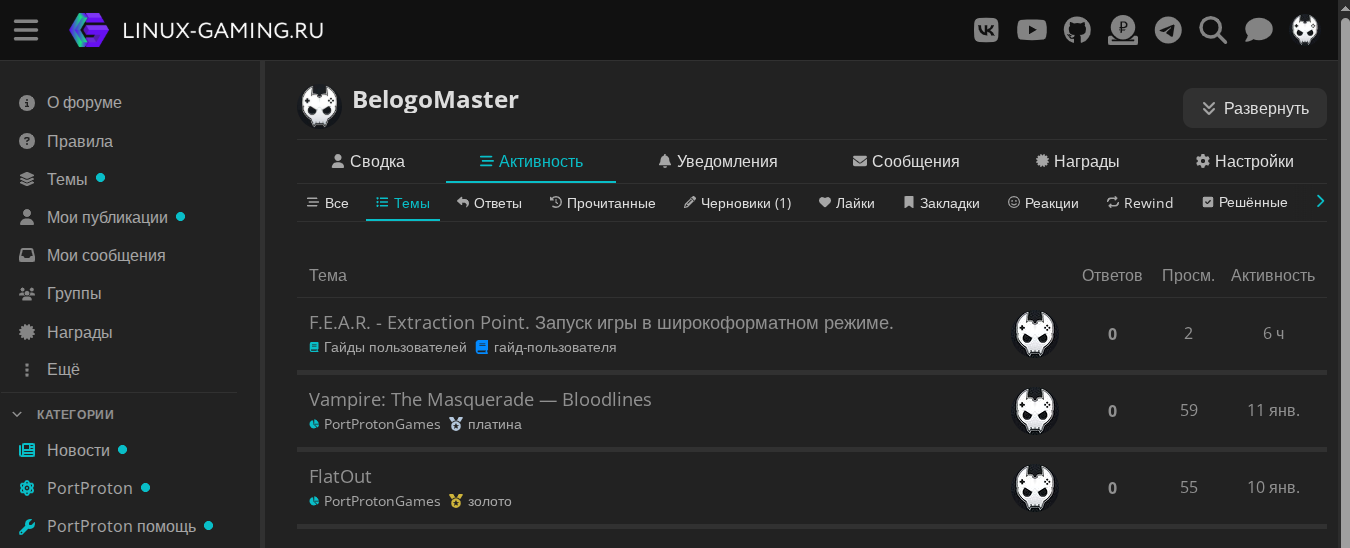Switch to the Уведомления tab
Image resolution: width=1350 pixels, height=548 pixels.
pos(717,161)
